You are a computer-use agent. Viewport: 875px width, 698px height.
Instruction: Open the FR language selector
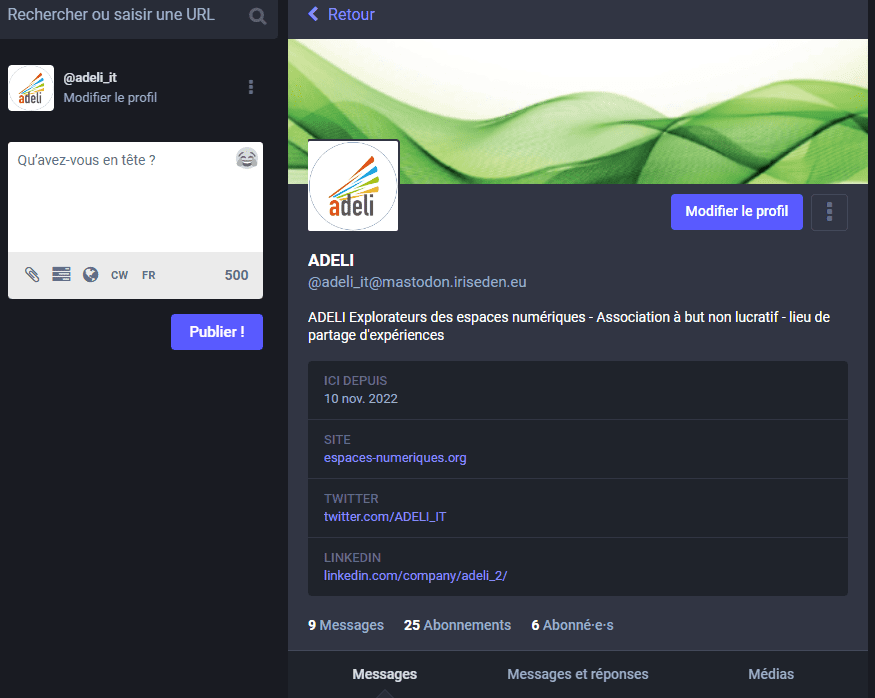pos(148,275)
